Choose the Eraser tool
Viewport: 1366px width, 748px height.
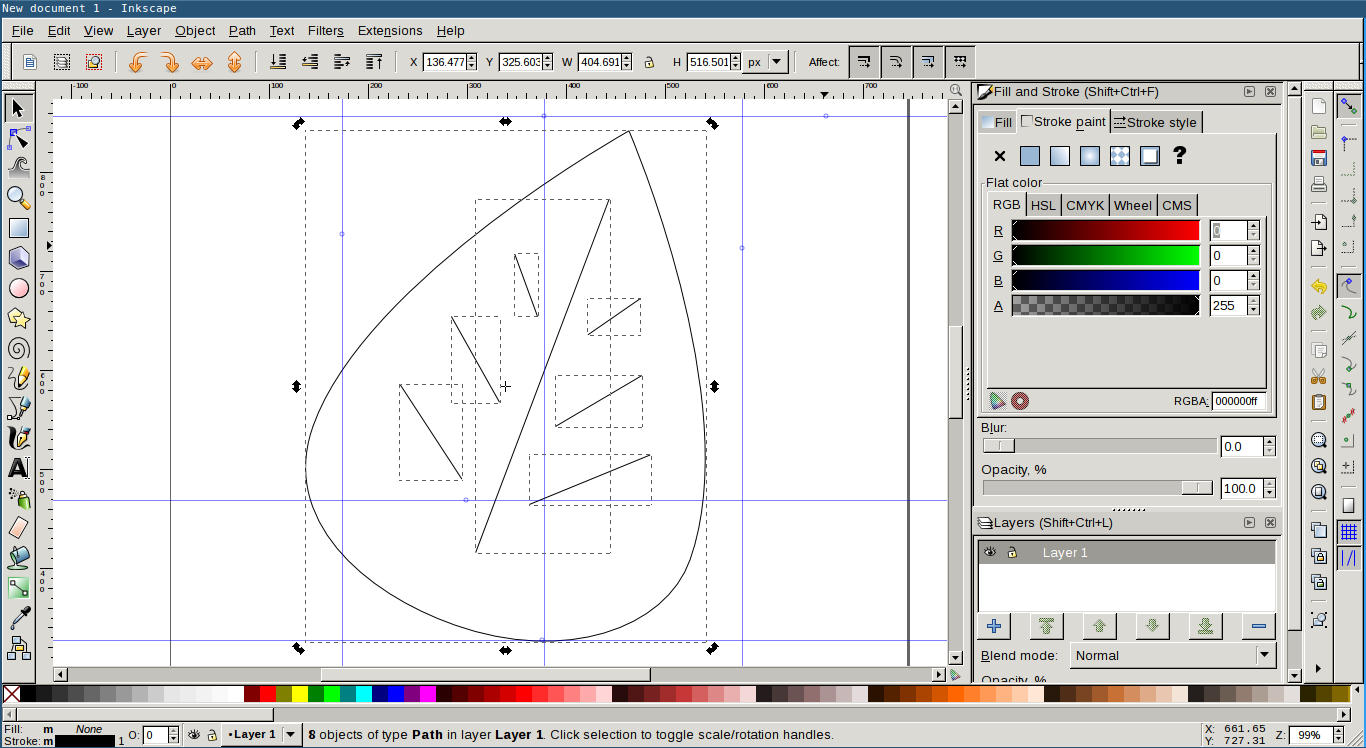tap(18, 527)
